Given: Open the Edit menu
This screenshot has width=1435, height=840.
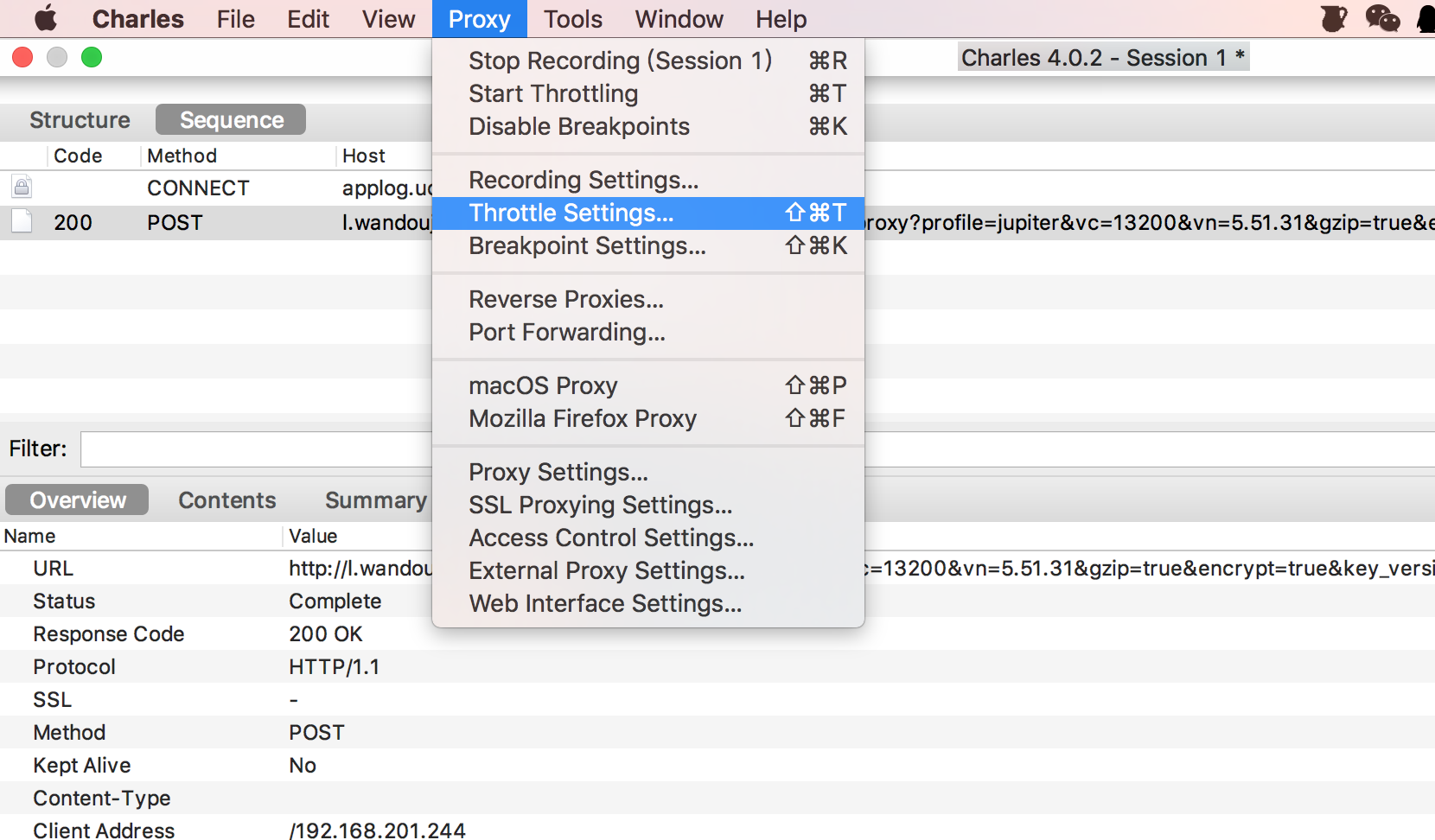Looking at the screenshot, I should click(x=309, y=19).
